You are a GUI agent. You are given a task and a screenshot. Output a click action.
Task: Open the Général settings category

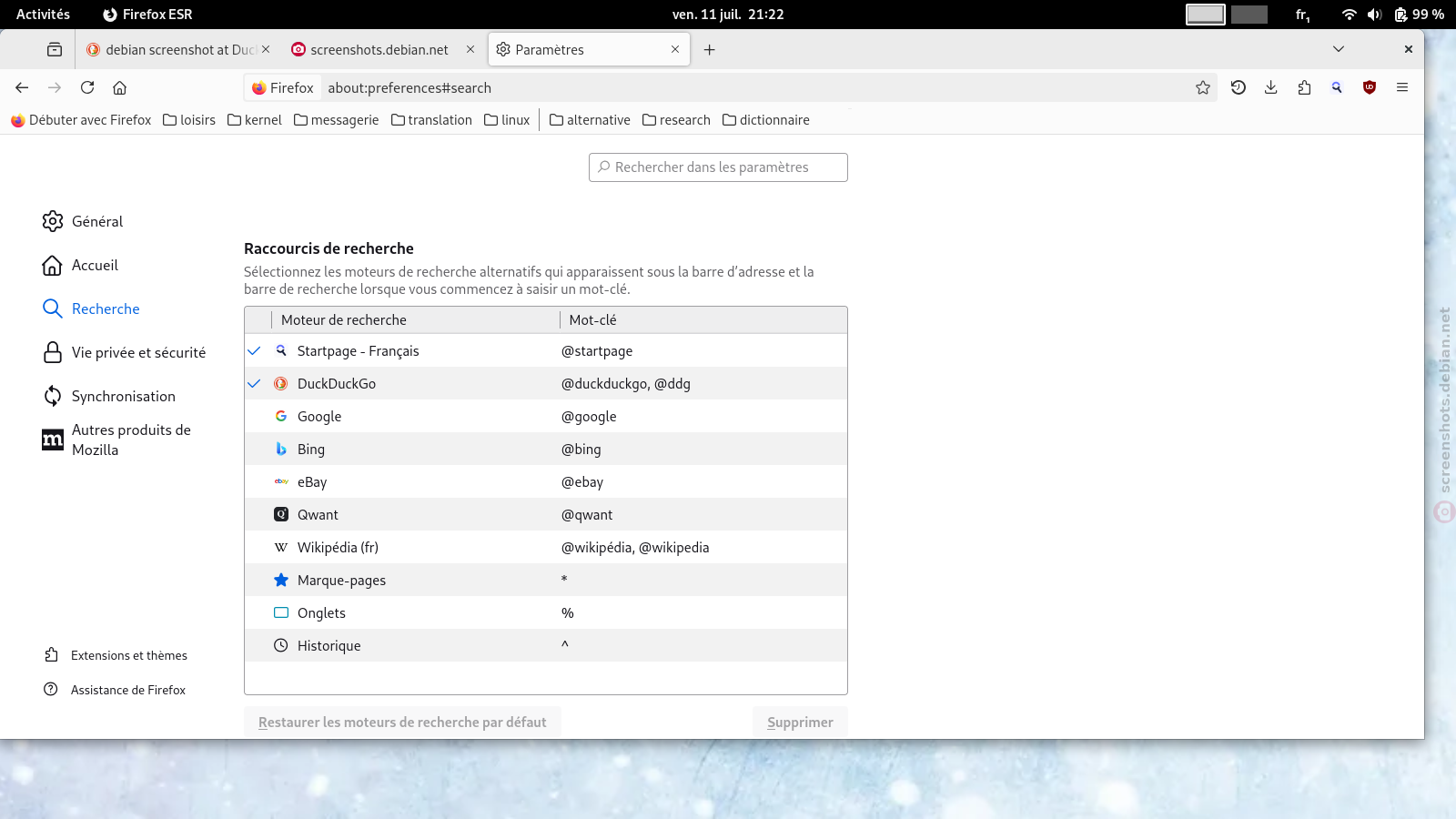coord(83,221)
